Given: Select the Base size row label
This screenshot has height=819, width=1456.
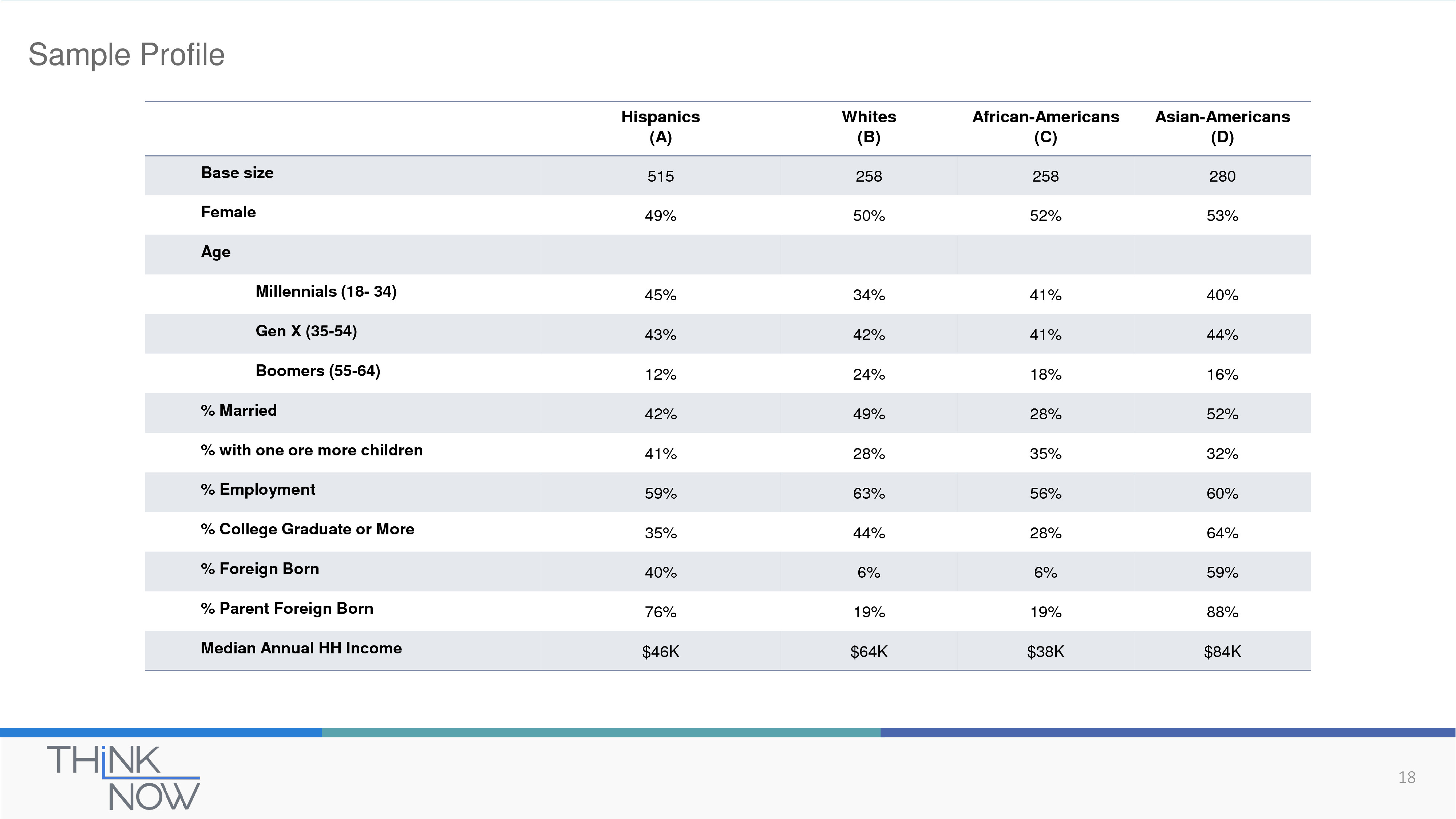Looking at the screenshot, I should [237, 173].
